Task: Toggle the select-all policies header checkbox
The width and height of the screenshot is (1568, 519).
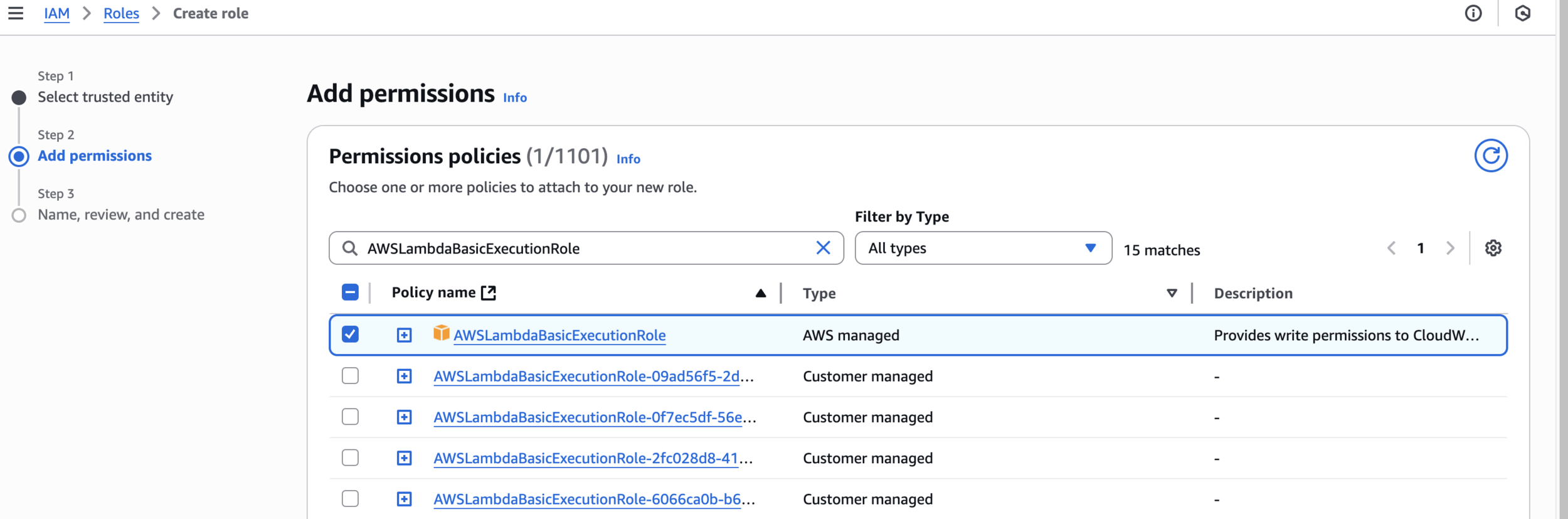Action: pyautogui.click(x=350, y=292)
